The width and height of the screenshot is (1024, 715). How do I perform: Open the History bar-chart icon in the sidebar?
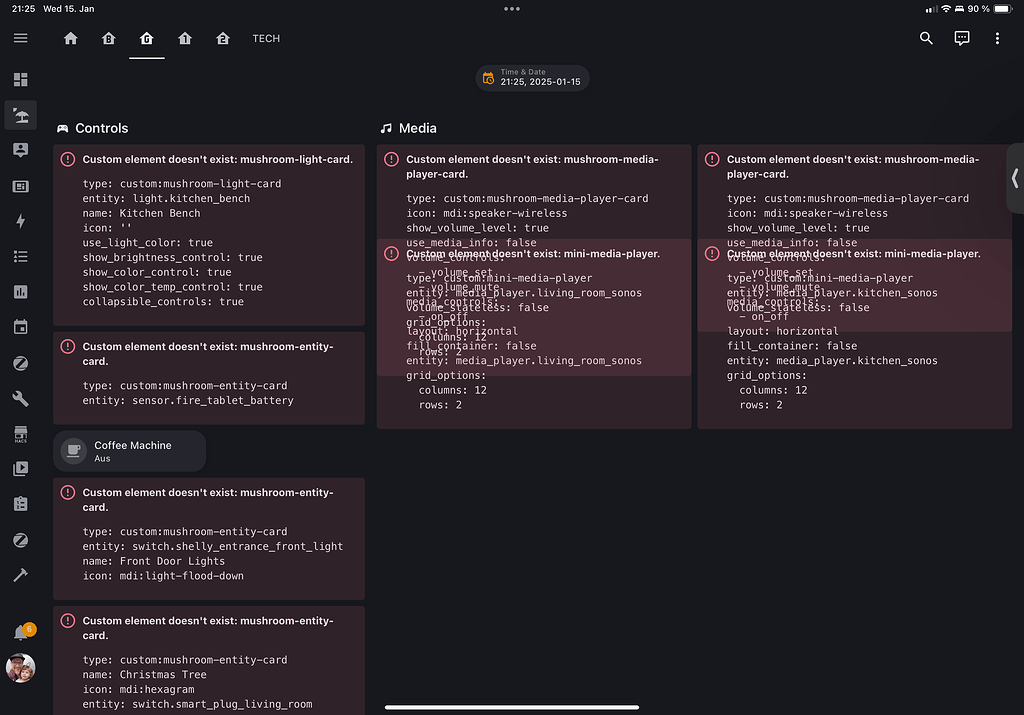[x=20, y=291]
